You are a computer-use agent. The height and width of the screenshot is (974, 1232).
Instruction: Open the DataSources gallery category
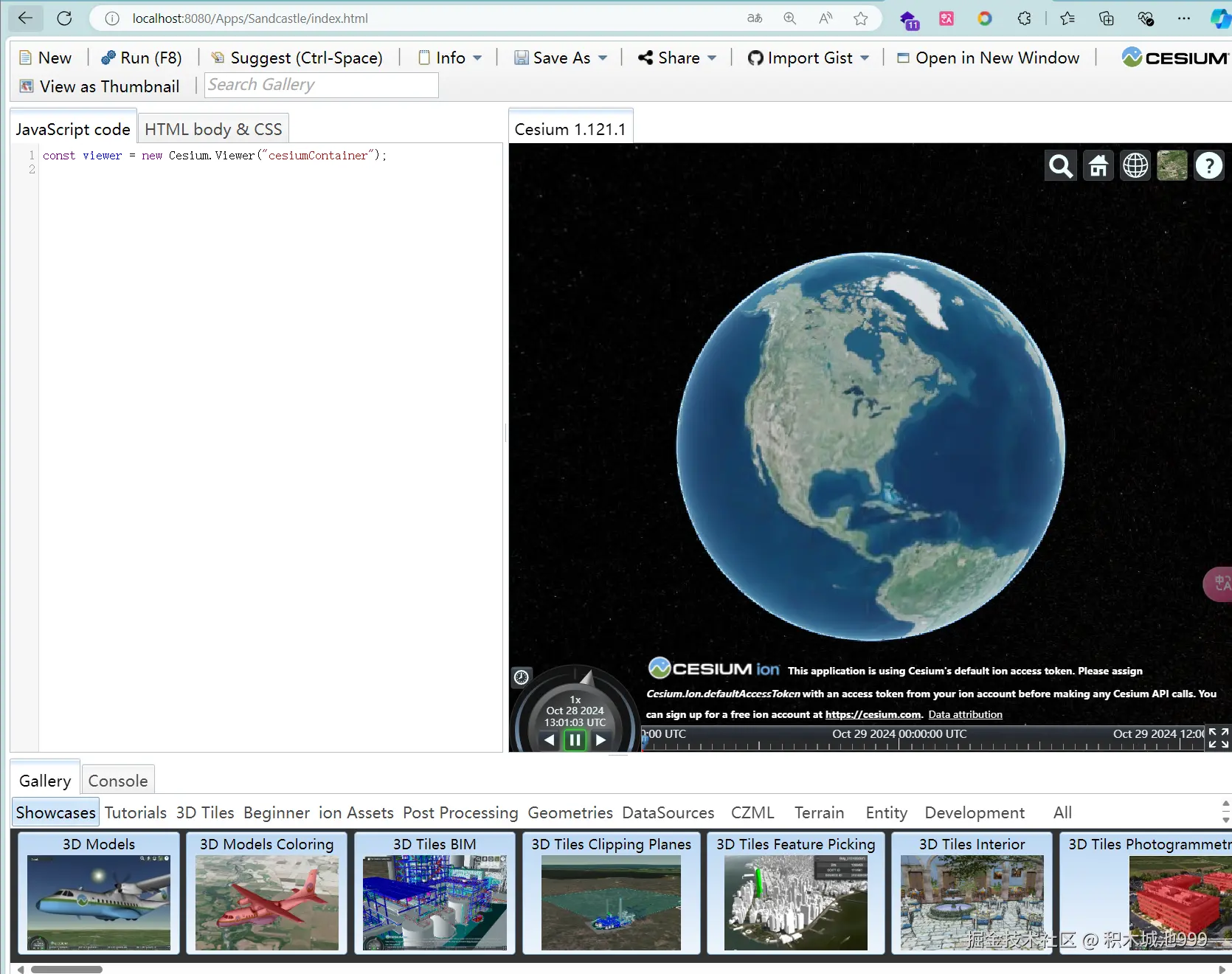click(x=668, y=812)
